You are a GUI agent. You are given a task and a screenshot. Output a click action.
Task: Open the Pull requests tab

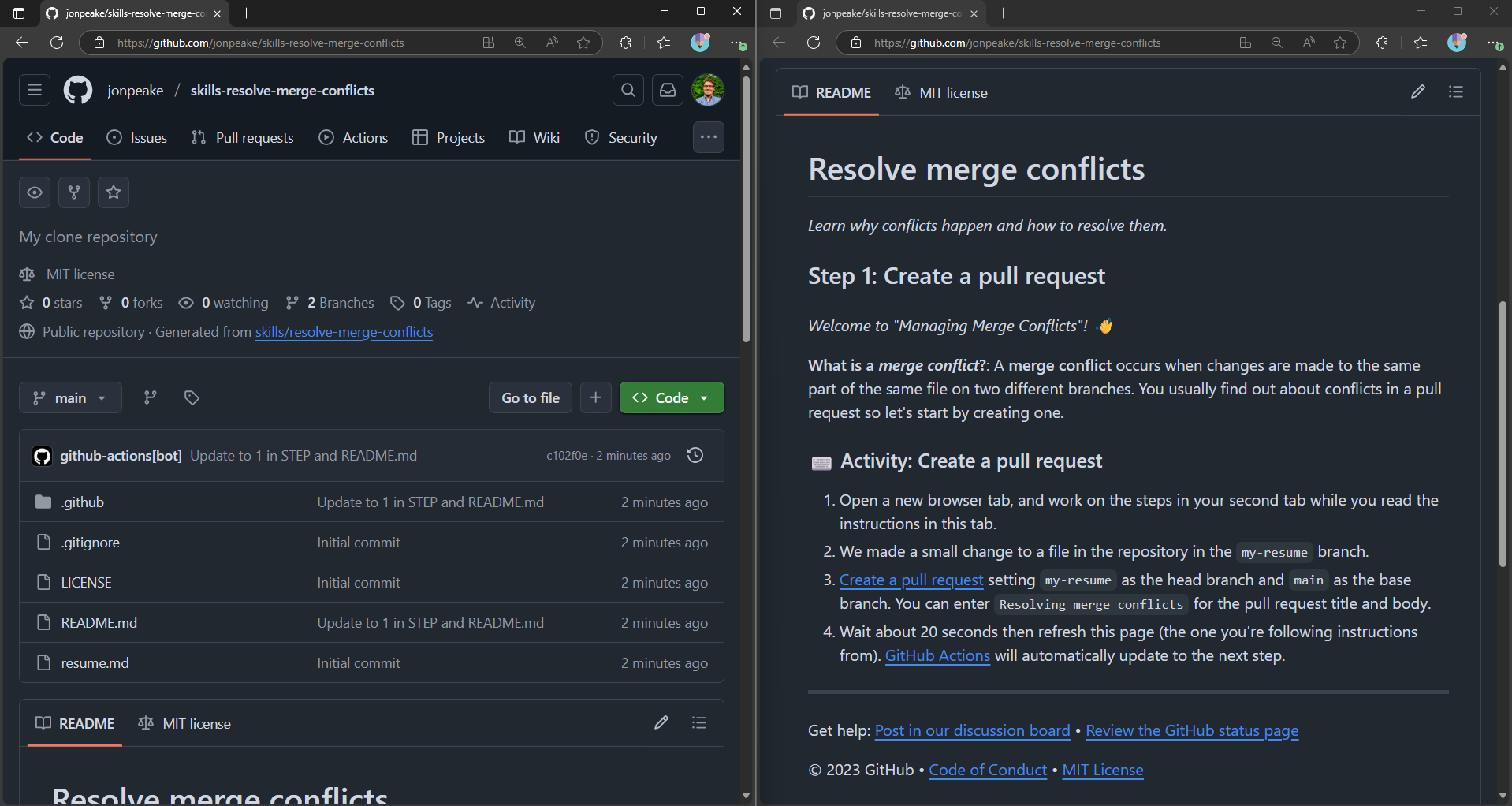click(x=243, y=137)
